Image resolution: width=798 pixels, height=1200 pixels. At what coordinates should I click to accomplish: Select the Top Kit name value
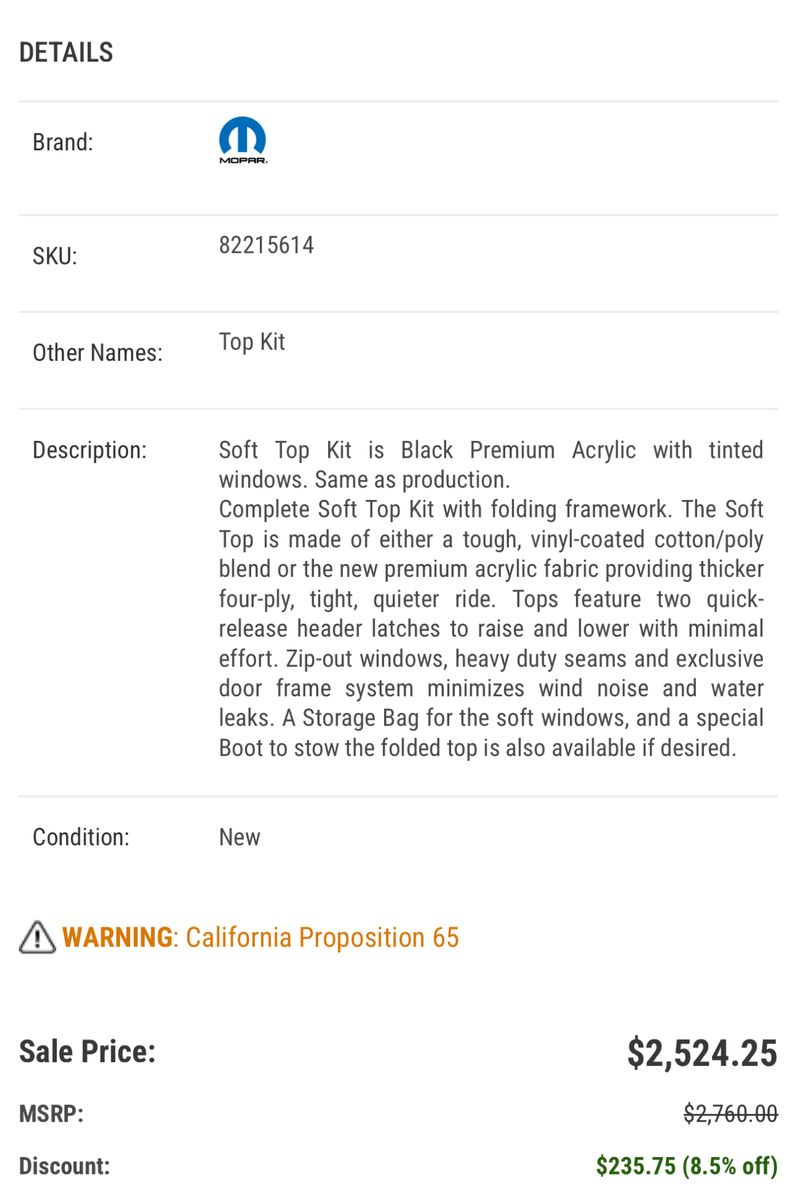pos(252,342)
